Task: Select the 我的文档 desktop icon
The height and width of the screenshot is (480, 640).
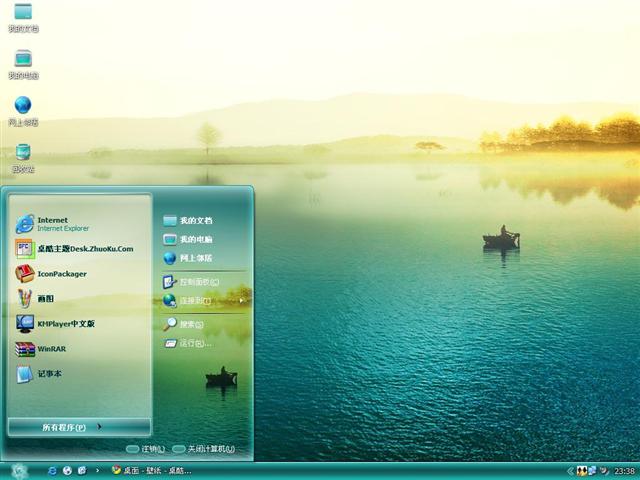Action: (x=23, y=17)
